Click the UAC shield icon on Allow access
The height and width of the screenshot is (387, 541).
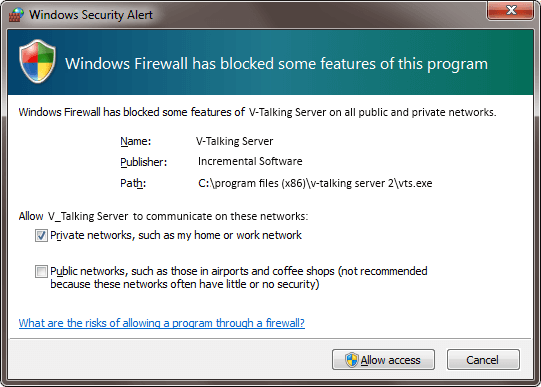[352, 360]
